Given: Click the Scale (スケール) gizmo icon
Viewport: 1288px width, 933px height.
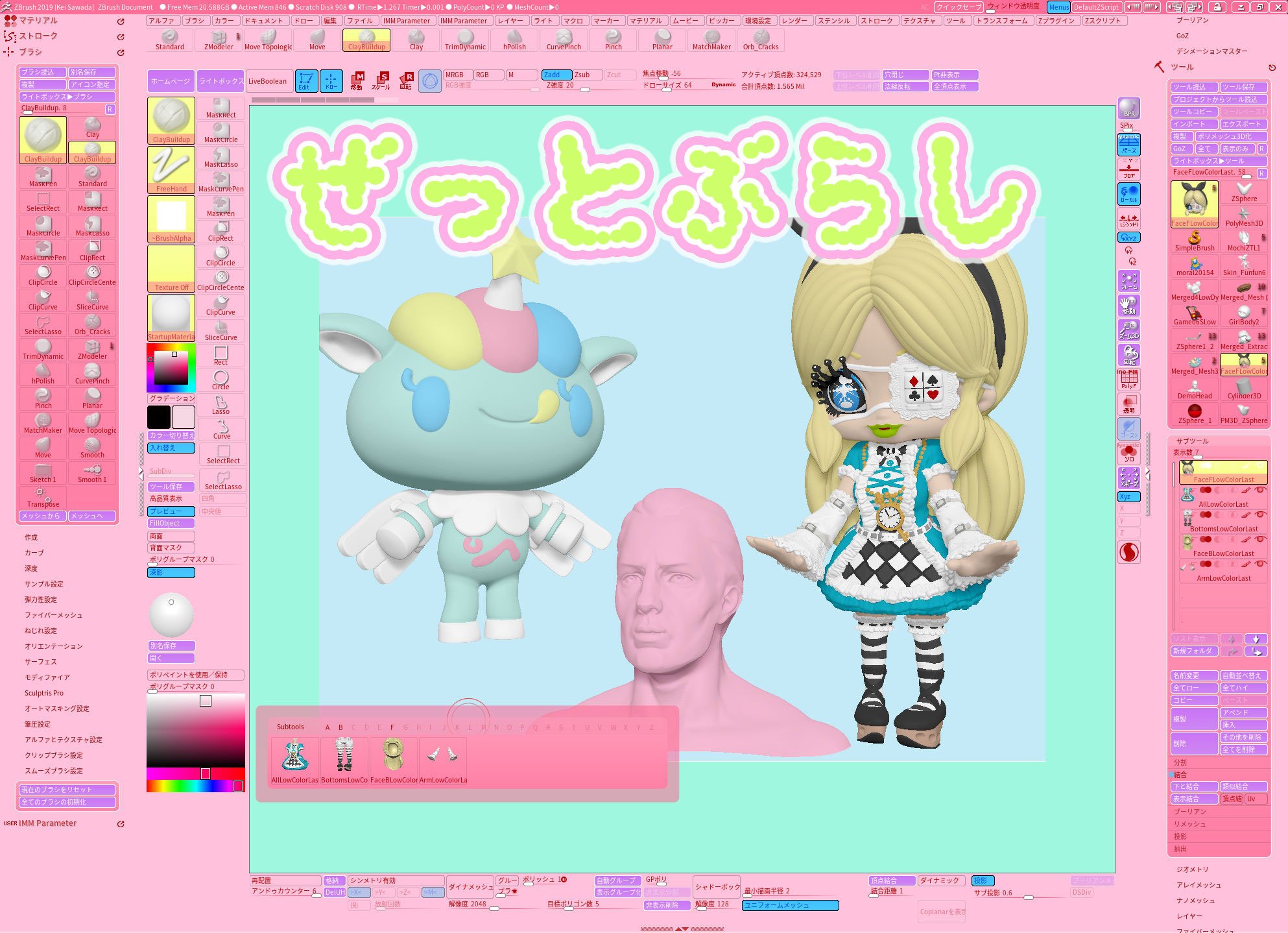Looking at the screenshot, I should click(381, 81).
